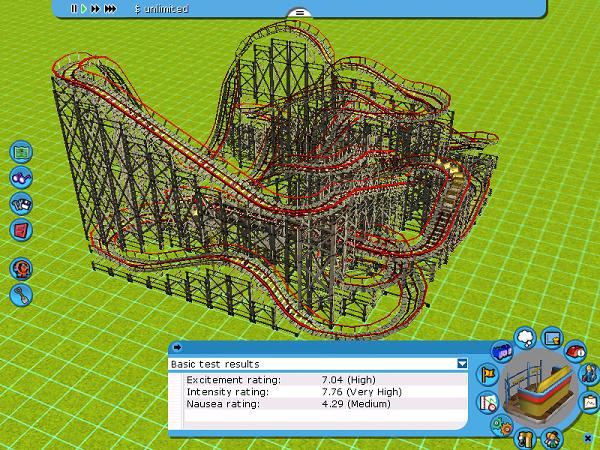The width and height of the screenshot is (600, 450).
Task: Set game speed to double fast-forward
Action: pyautogui.click(x=95, y=8)
